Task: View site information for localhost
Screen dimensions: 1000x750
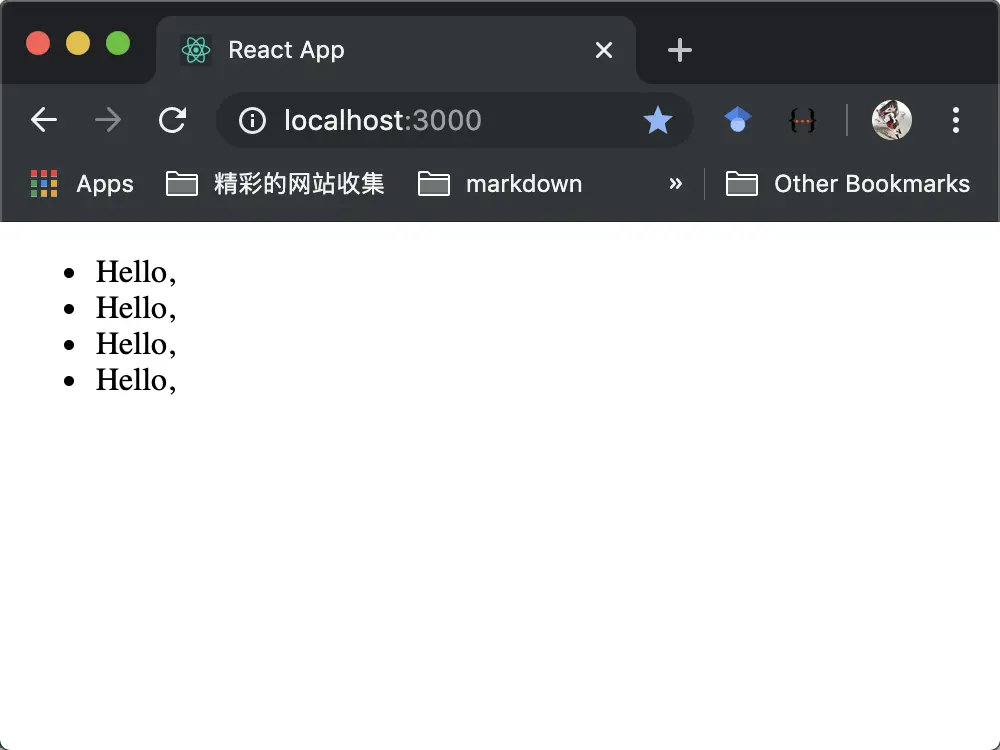Action: [x=252, y=120]
